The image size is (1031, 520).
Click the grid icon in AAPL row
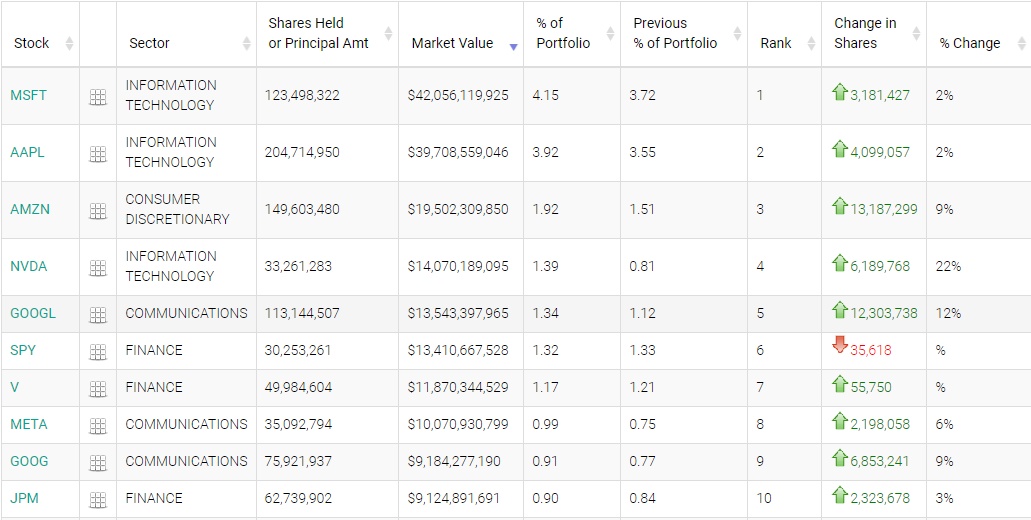[x=98, y=154]
